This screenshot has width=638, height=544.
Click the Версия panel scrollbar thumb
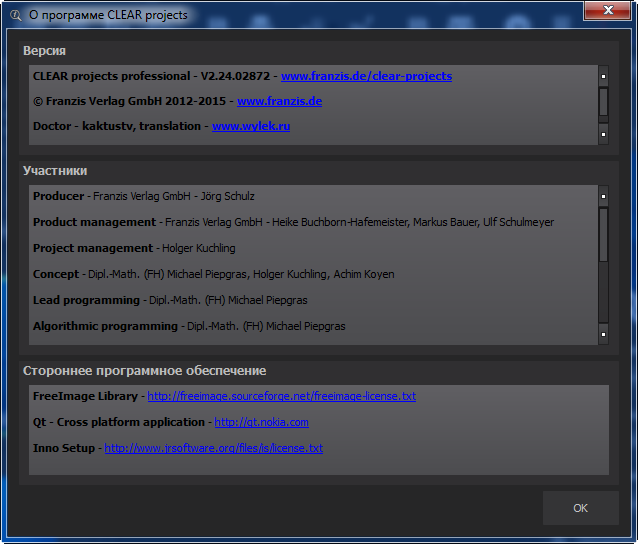coord(603,103)
